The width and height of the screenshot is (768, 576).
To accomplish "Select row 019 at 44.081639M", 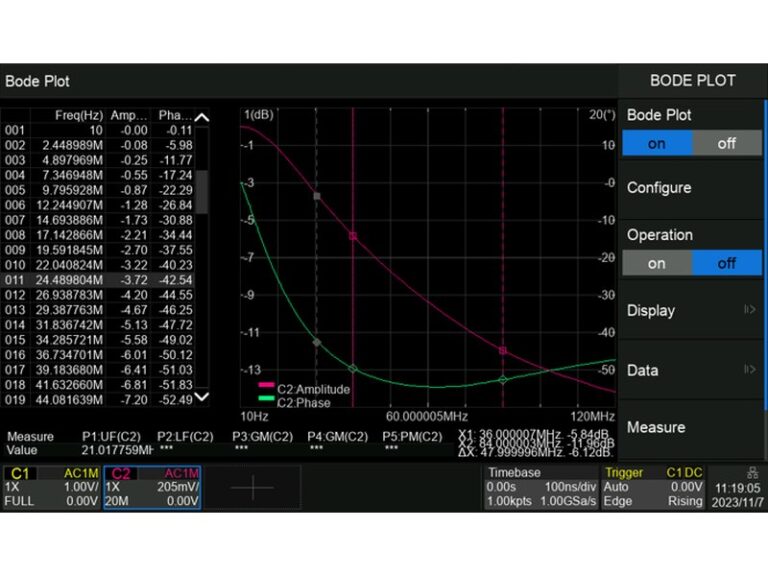I will pos(98,400).
